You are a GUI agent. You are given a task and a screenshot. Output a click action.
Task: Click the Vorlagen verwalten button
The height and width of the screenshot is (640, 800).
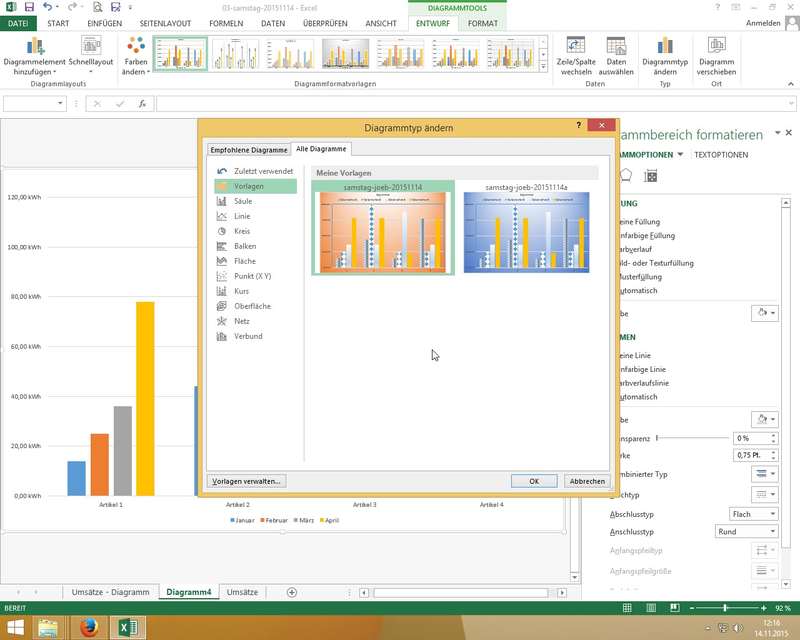coord(246,481)
